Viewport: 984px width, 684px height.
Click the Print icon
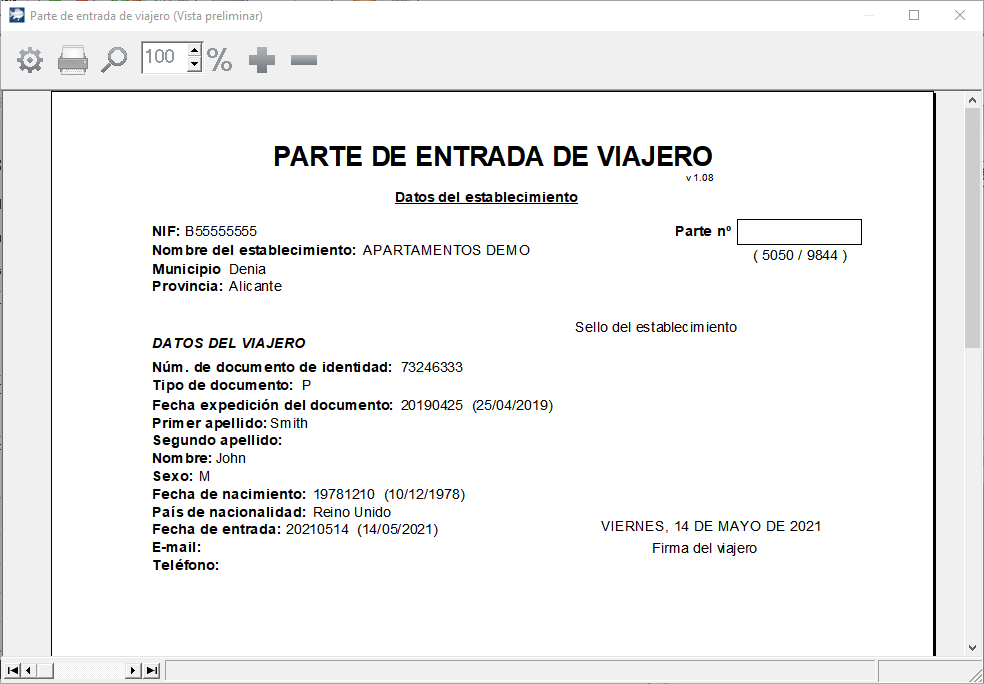[x=72, y=60]
